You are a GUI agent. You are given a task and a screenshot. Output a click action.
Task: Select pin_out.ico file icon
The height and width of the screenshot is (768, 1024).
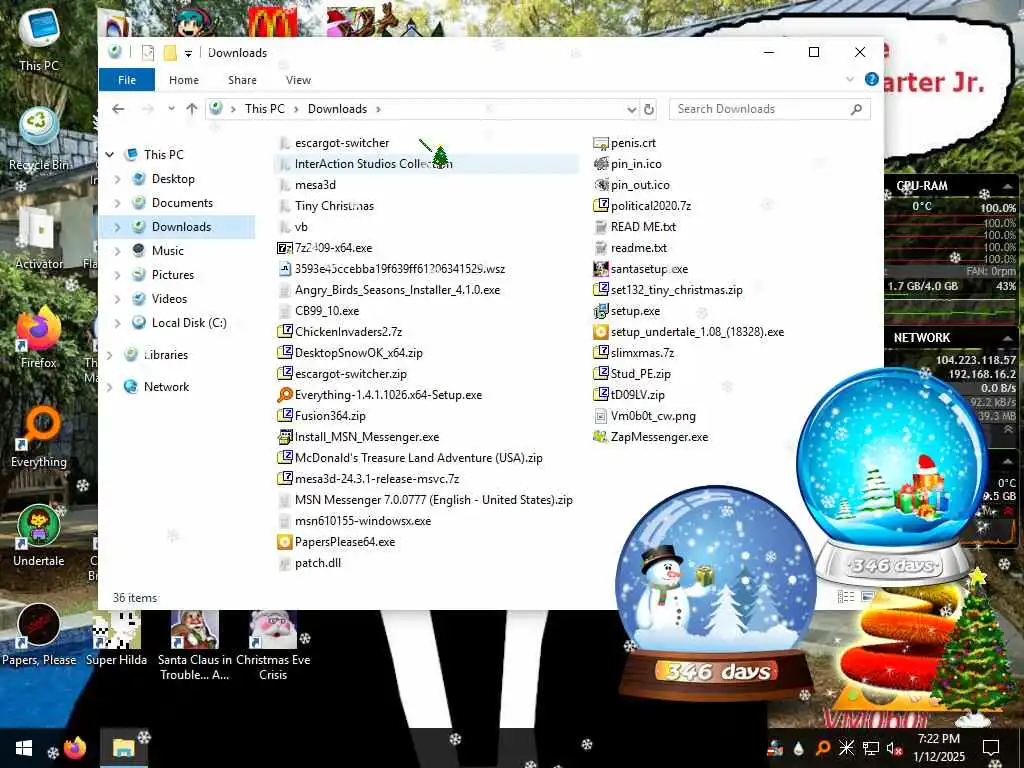(601, 185)
